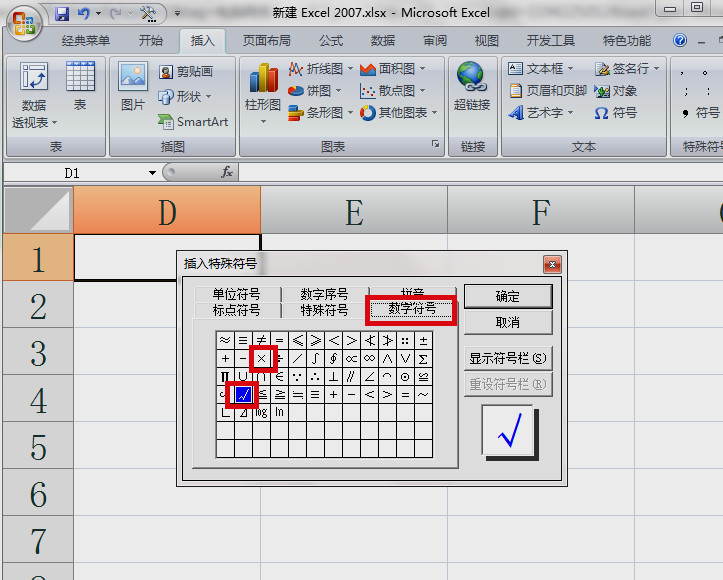Select the not-equal ≠ symbol
This screenshot has height=580, width=723.
[261, 340]
